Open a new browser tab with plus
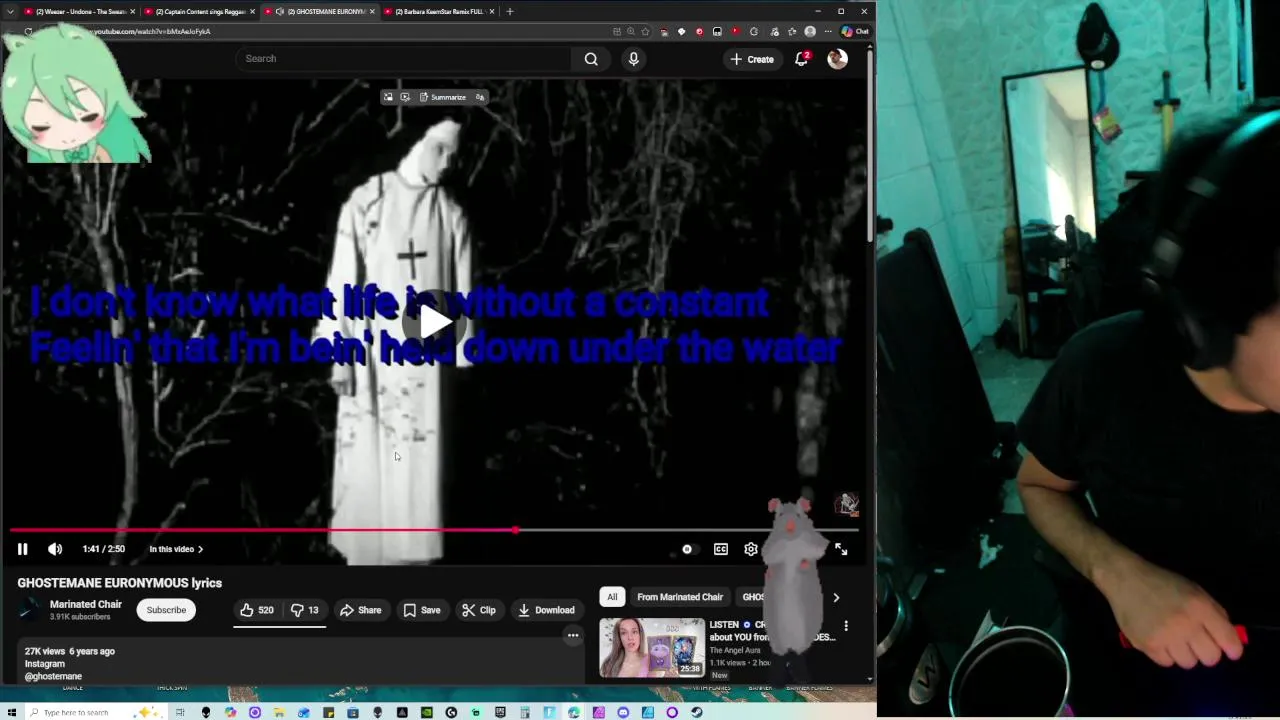Image resolution: width=1280 pixels, height=720 pixels. coord(509,11)
